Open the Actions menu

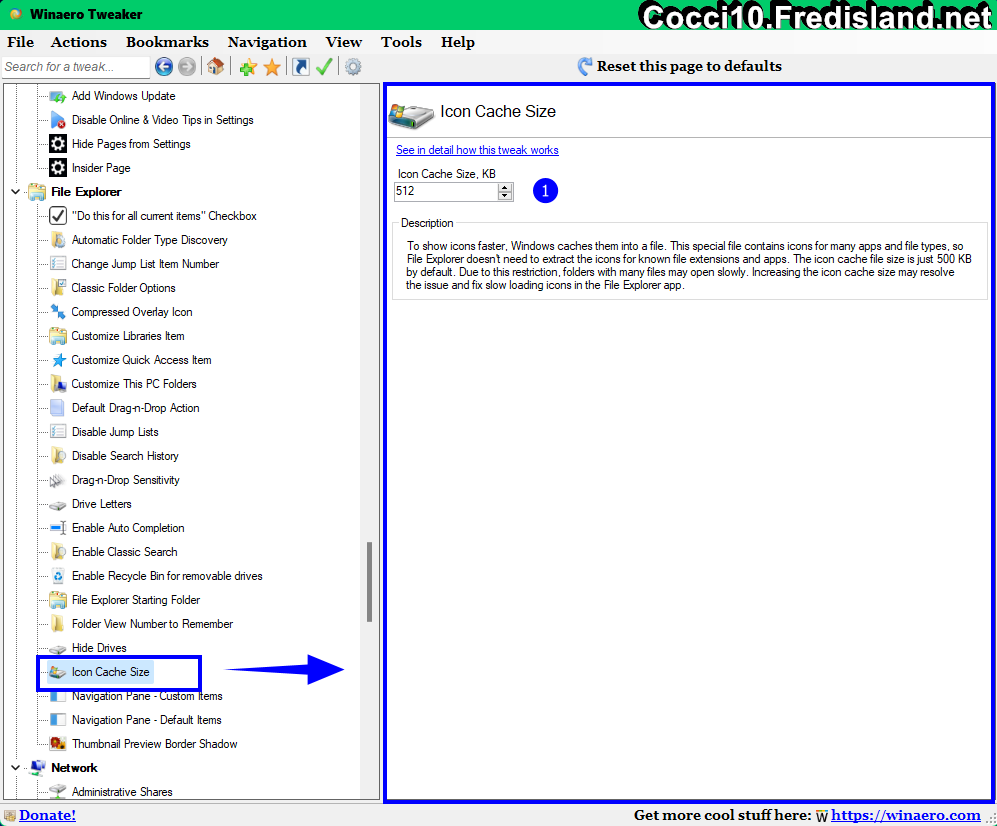tap(79, 42)
